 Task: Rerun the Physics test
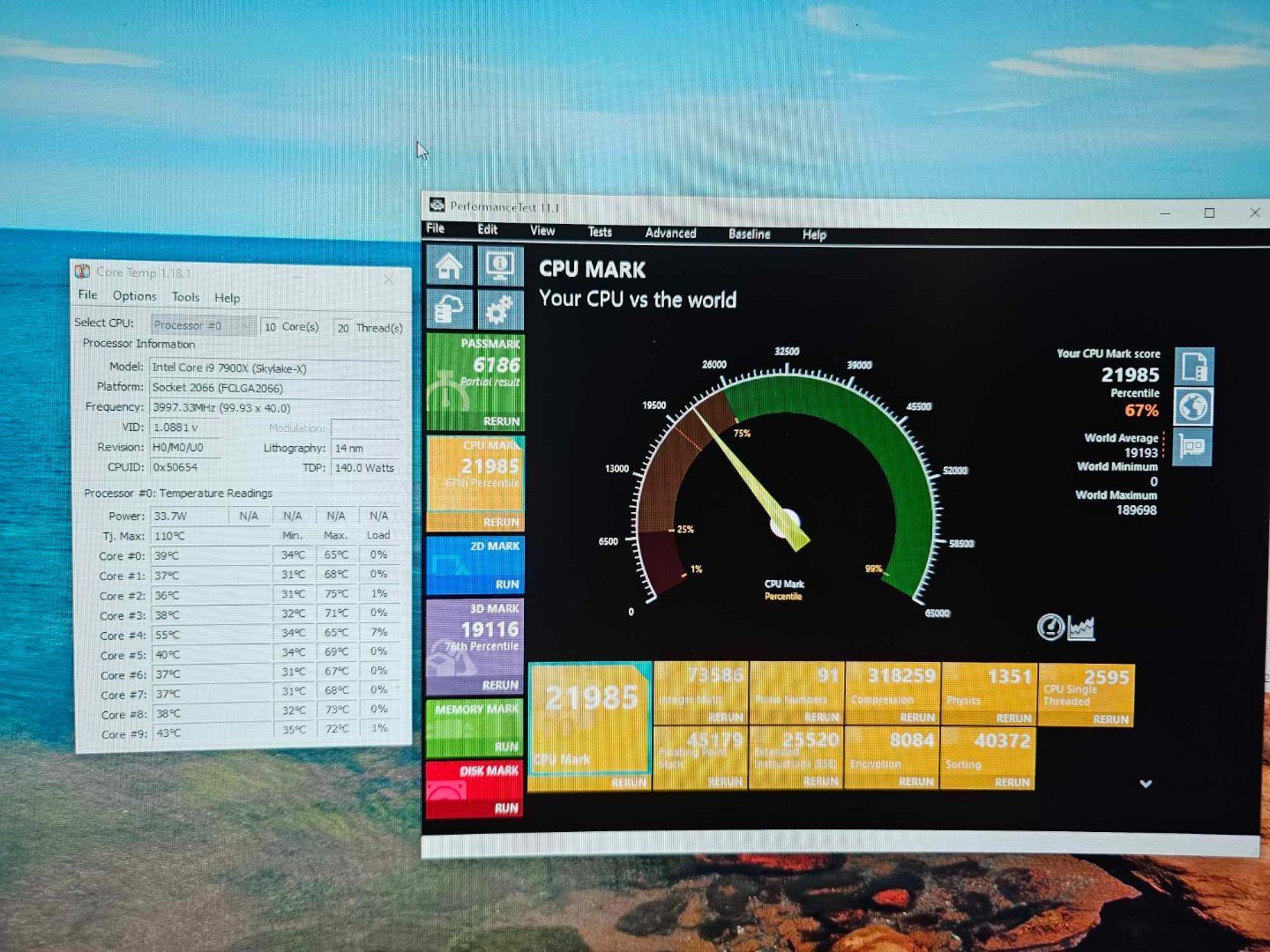1013,718
